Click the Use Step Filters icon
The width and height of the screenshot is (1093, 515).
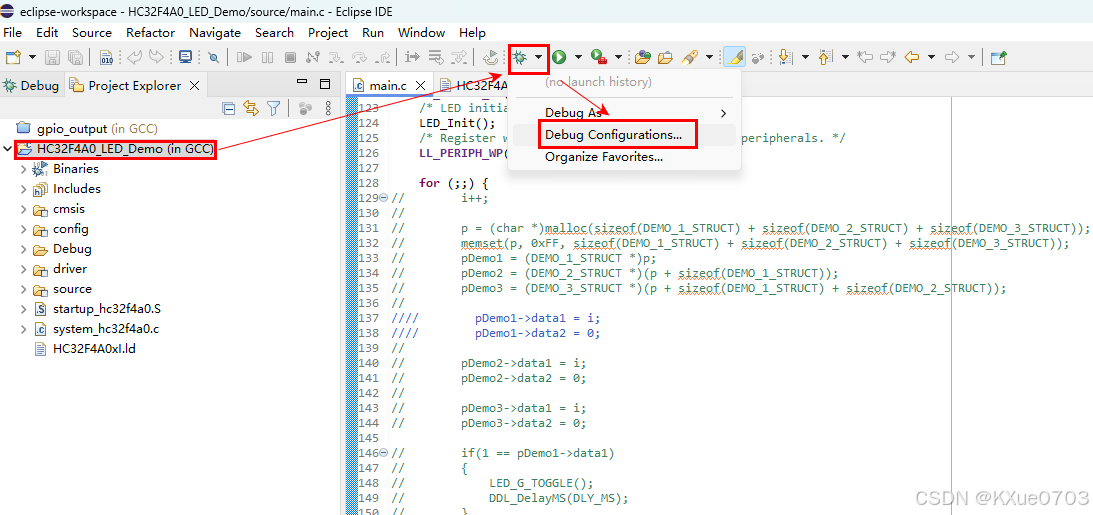point(459,57)
